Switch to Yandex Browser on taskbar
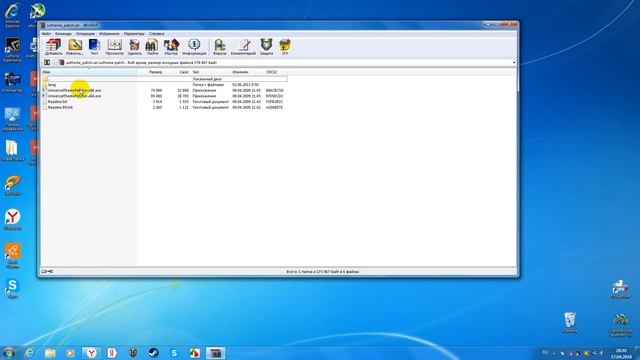Viewport: 640px width, 360px height. (91, 353)
